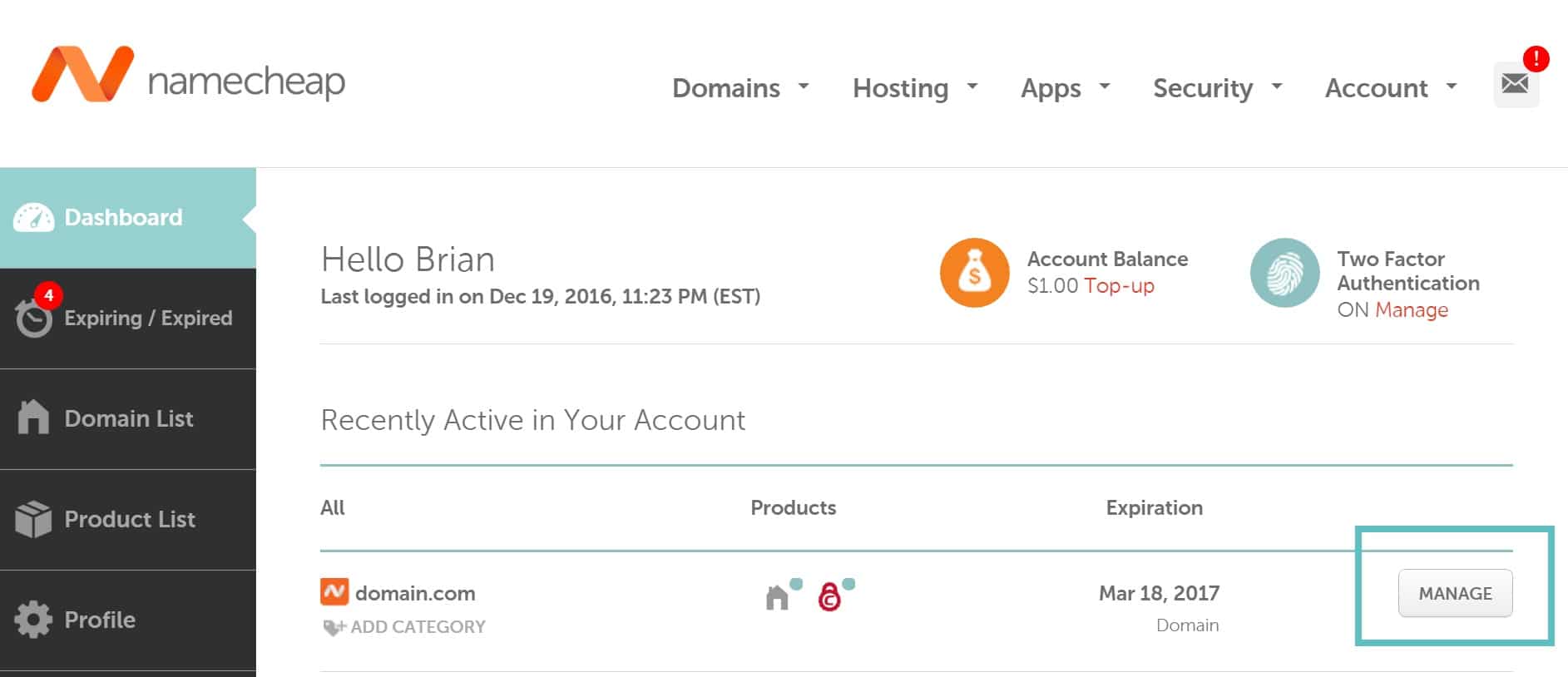This screenshot has height=677, width=1568.
Task: Expand the Account dropdown menu
Action: pos(1390,87)
